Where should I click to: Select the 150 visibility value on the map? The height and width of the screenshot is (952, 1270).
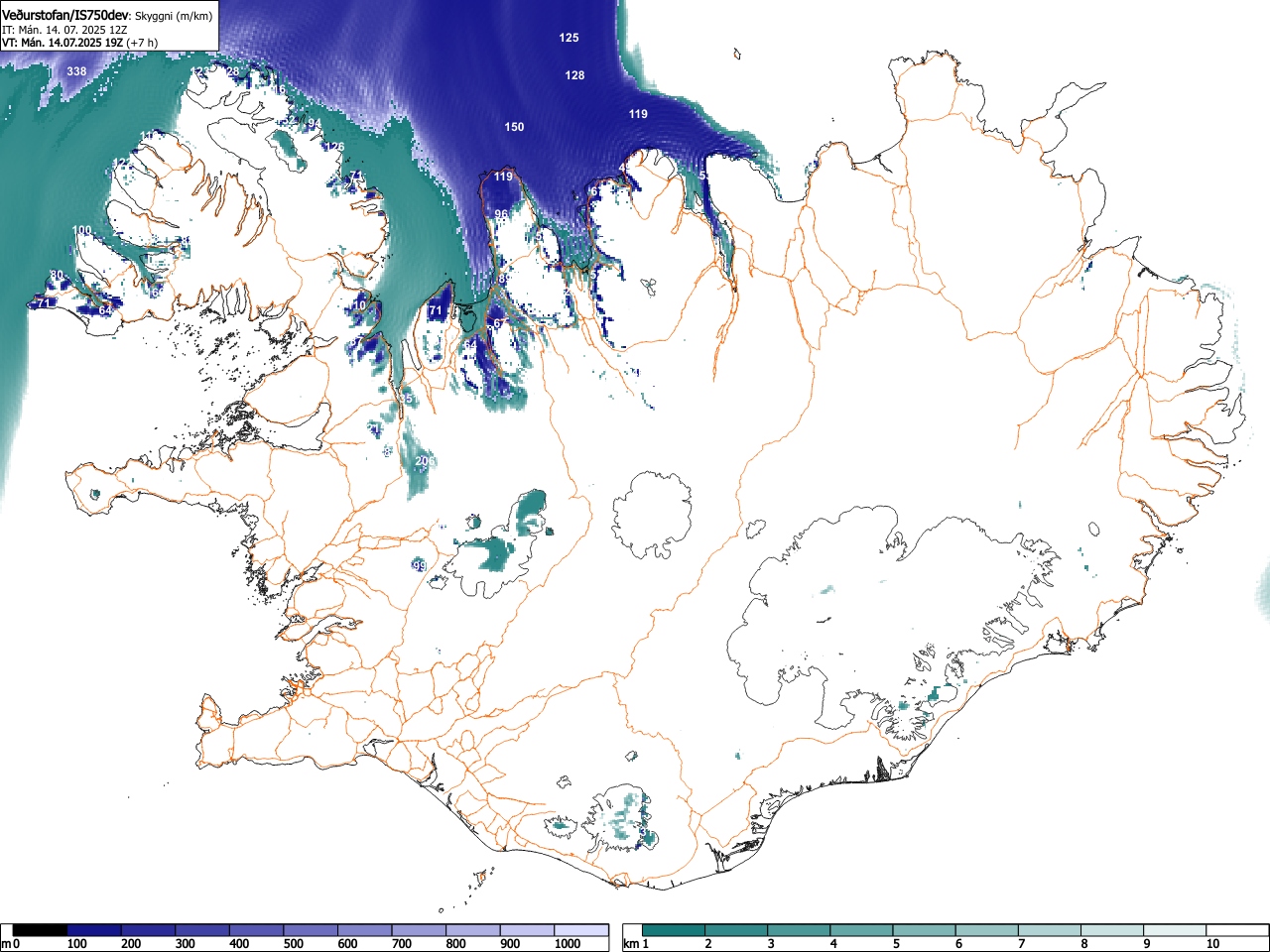tap(514, 127)
